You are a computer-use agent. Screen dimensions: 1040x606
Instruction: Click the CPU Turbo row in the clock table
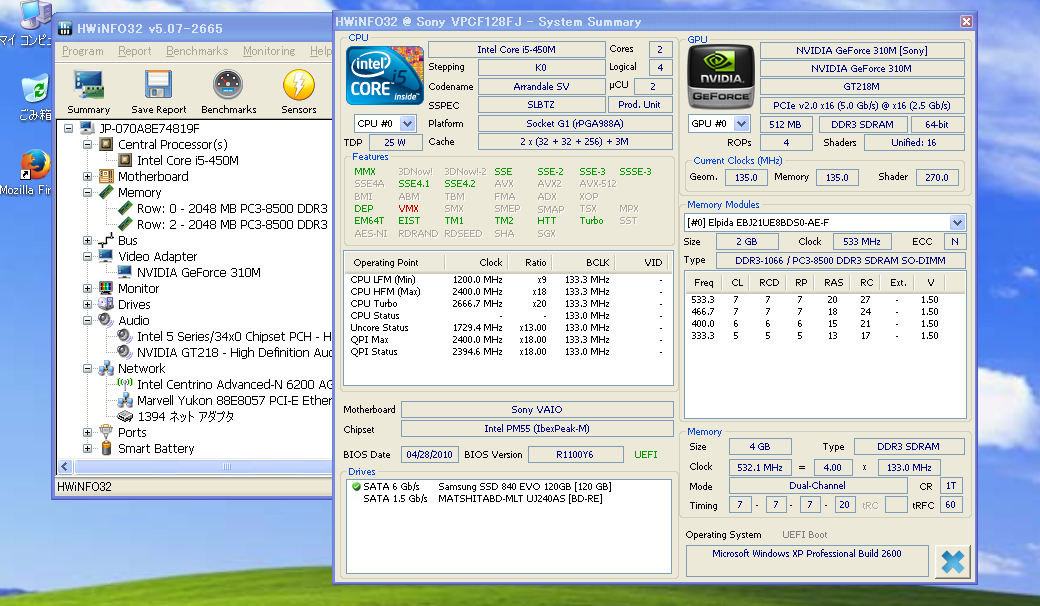click(x=507, y=304)
